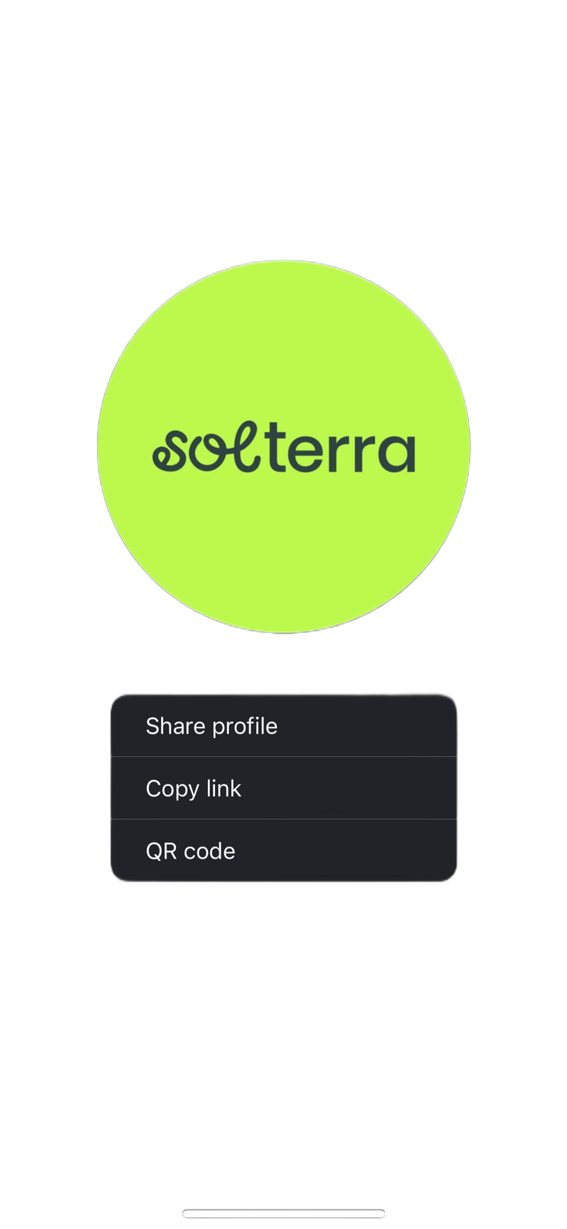This screenshot has height=1229, width=567.
Task: Tap the right side of the QR code row
Action: click(x=400, y=851)
